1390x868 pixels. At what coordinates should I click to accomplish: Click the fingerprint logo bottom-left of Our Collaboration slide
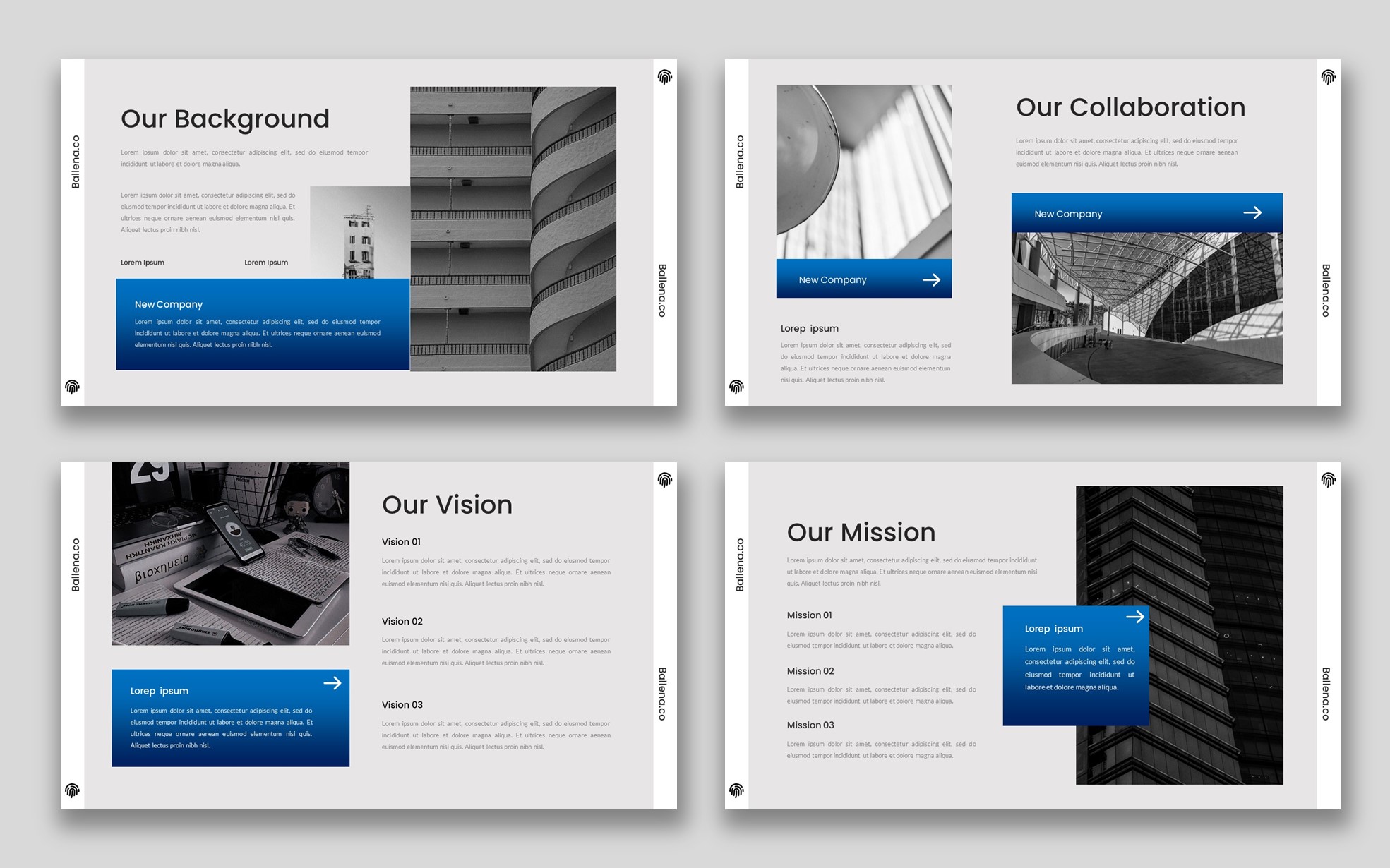click(x=736, y=387)
